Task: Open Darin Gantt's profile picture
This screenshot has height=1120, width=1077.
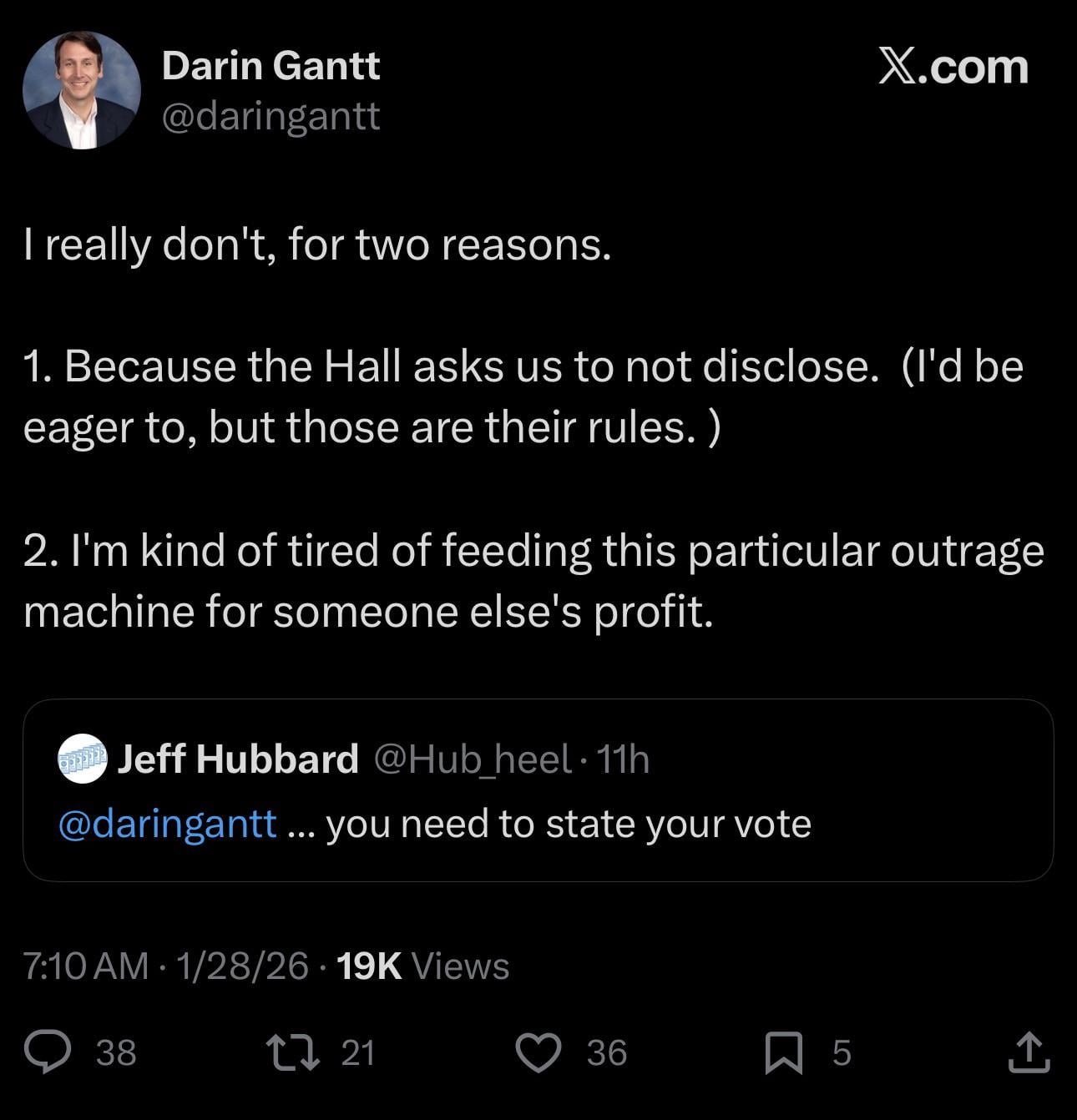Action: (x=81, y=90)
